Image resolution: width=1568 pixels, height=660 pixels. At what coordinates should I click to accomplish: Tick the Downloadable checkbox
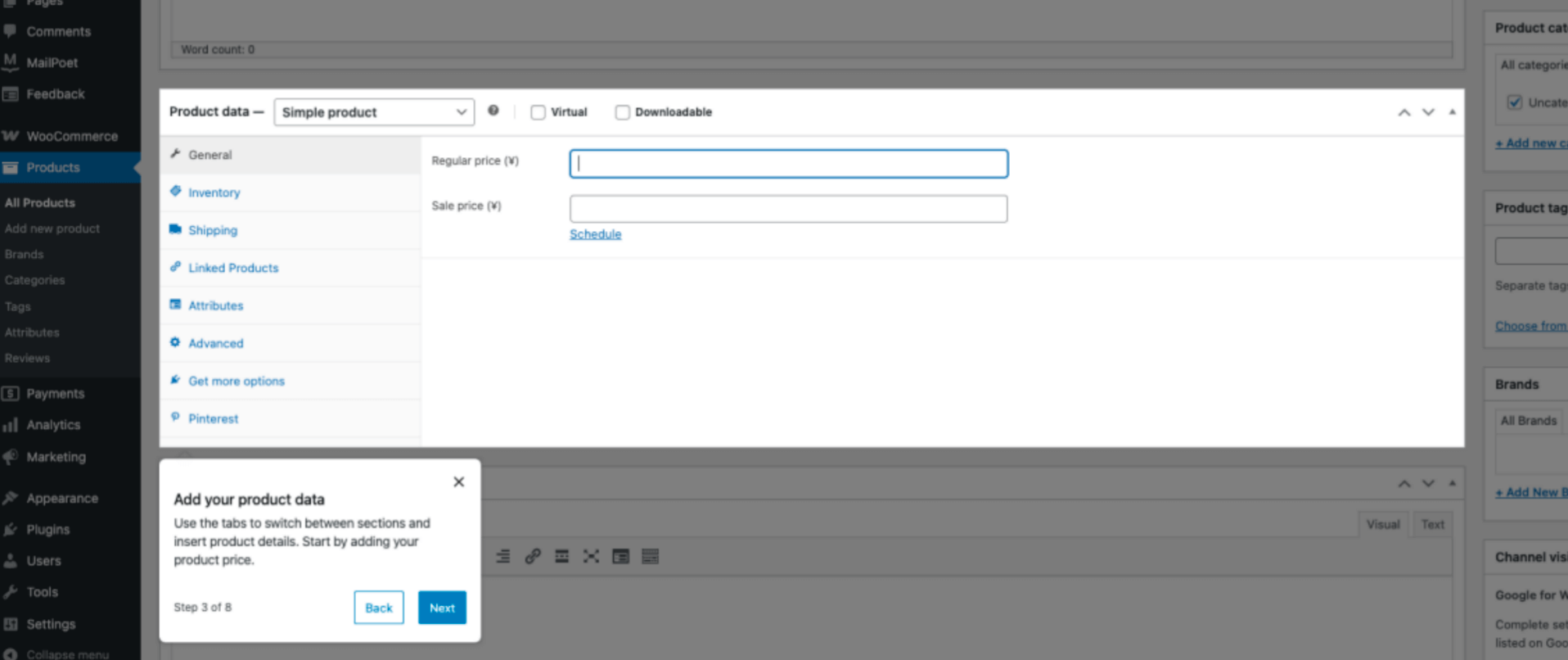623,112
